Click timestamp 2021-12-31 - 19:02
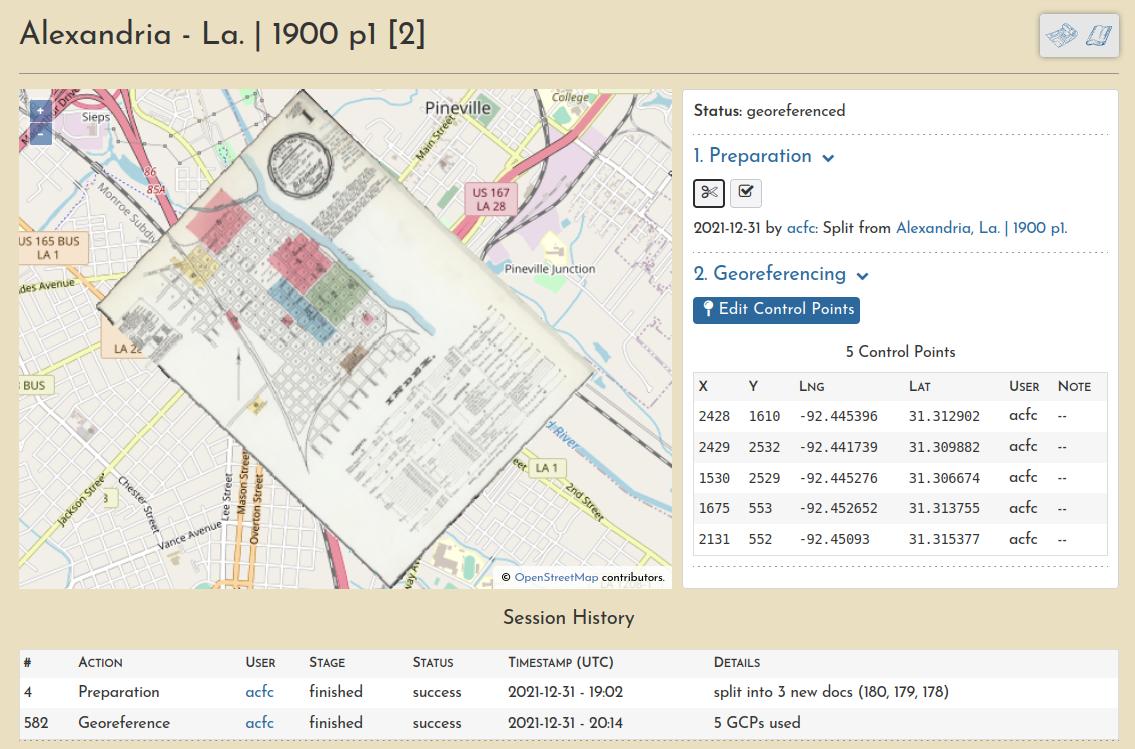This screenshot has height=749, width=1135. pos(565,693)
